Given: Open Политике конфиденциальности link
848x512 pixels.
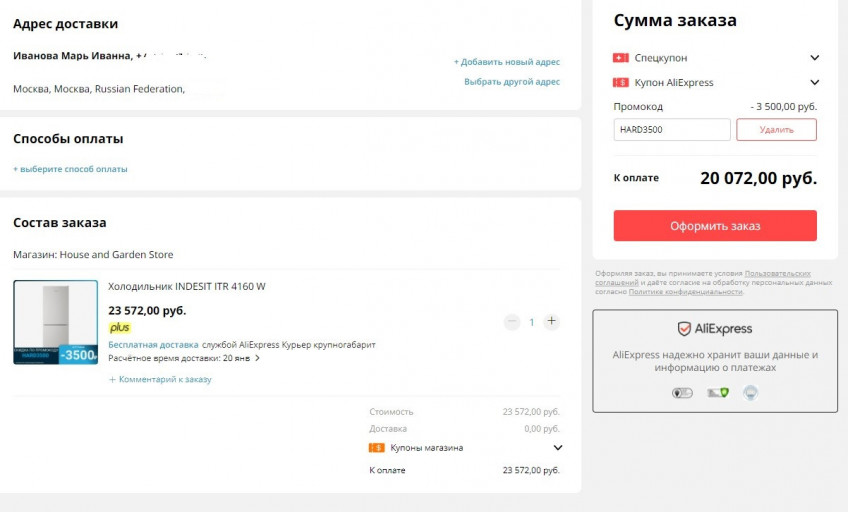Looking at the screenshot, I should tap(686, 292).
